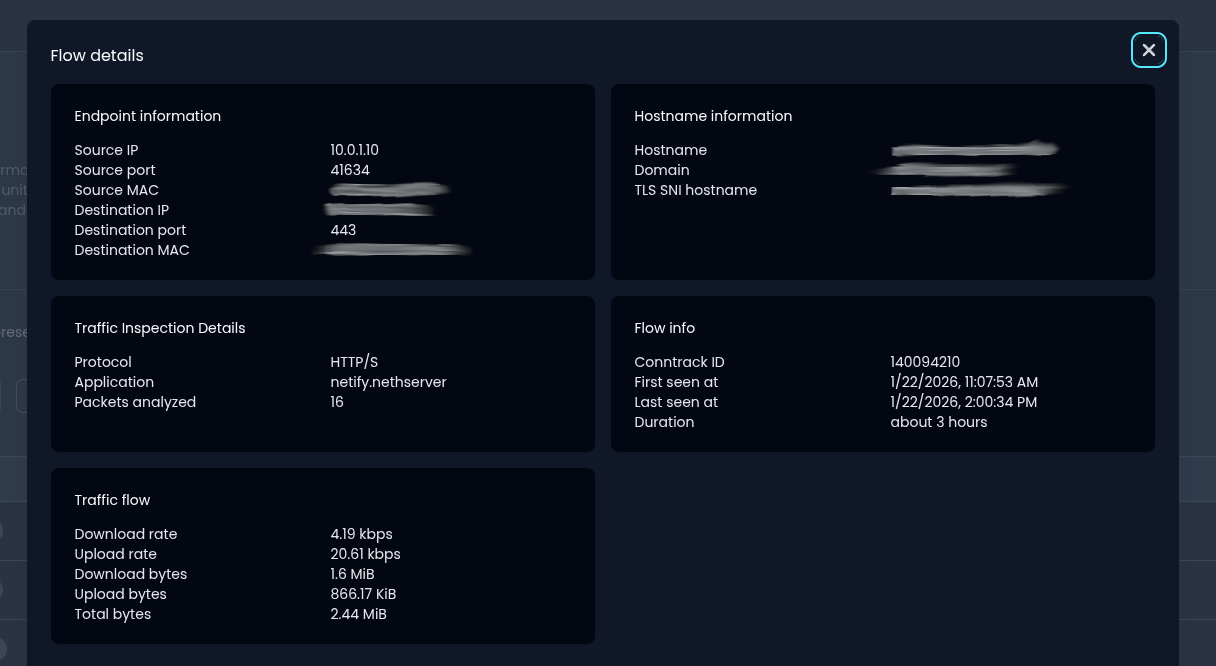Click the Destination port value 443
This screenshot has width=1216, height=666.
343,230
